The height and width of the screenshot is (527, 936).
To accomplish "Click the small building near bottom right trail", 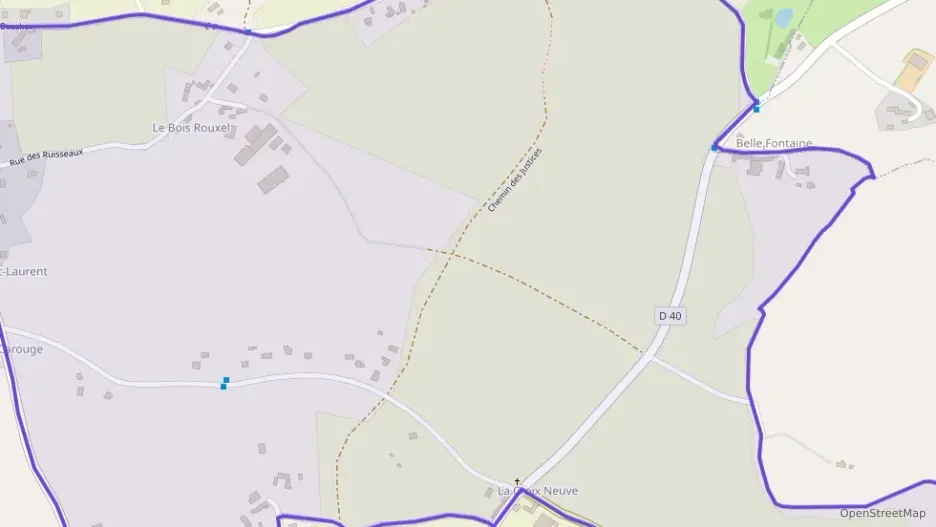I will 841,464.
